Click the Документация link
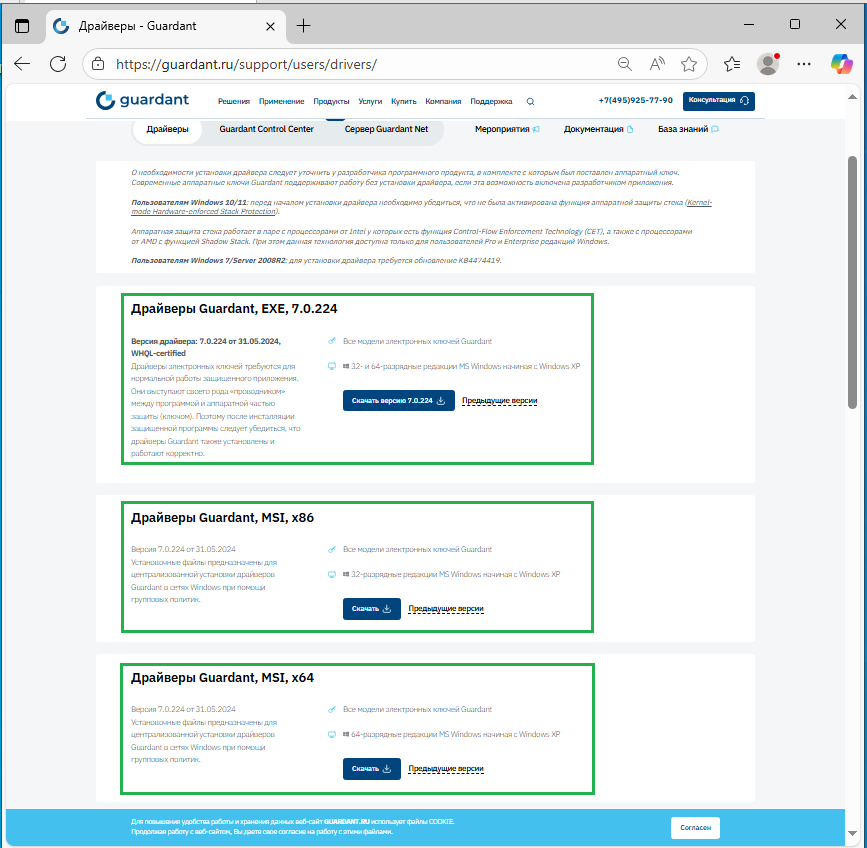Viewport: 867px width, 848px height. point(593,129)
